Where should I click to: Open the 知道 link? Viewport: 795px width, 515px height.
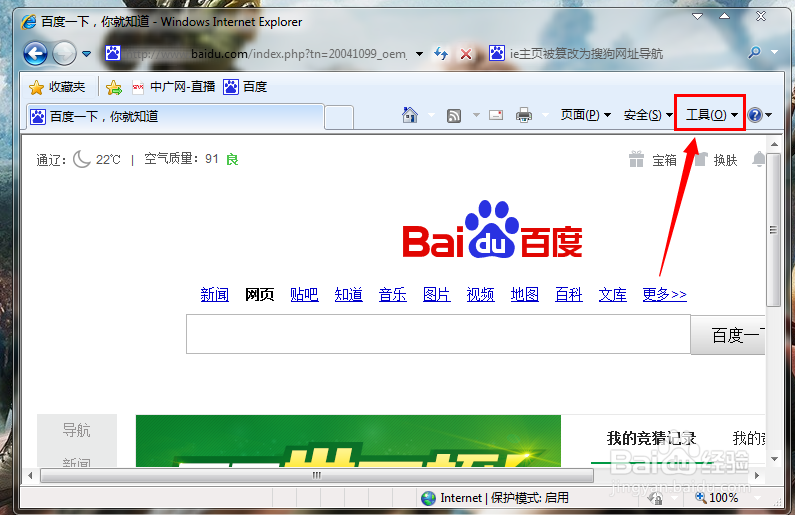click(348, 295)
